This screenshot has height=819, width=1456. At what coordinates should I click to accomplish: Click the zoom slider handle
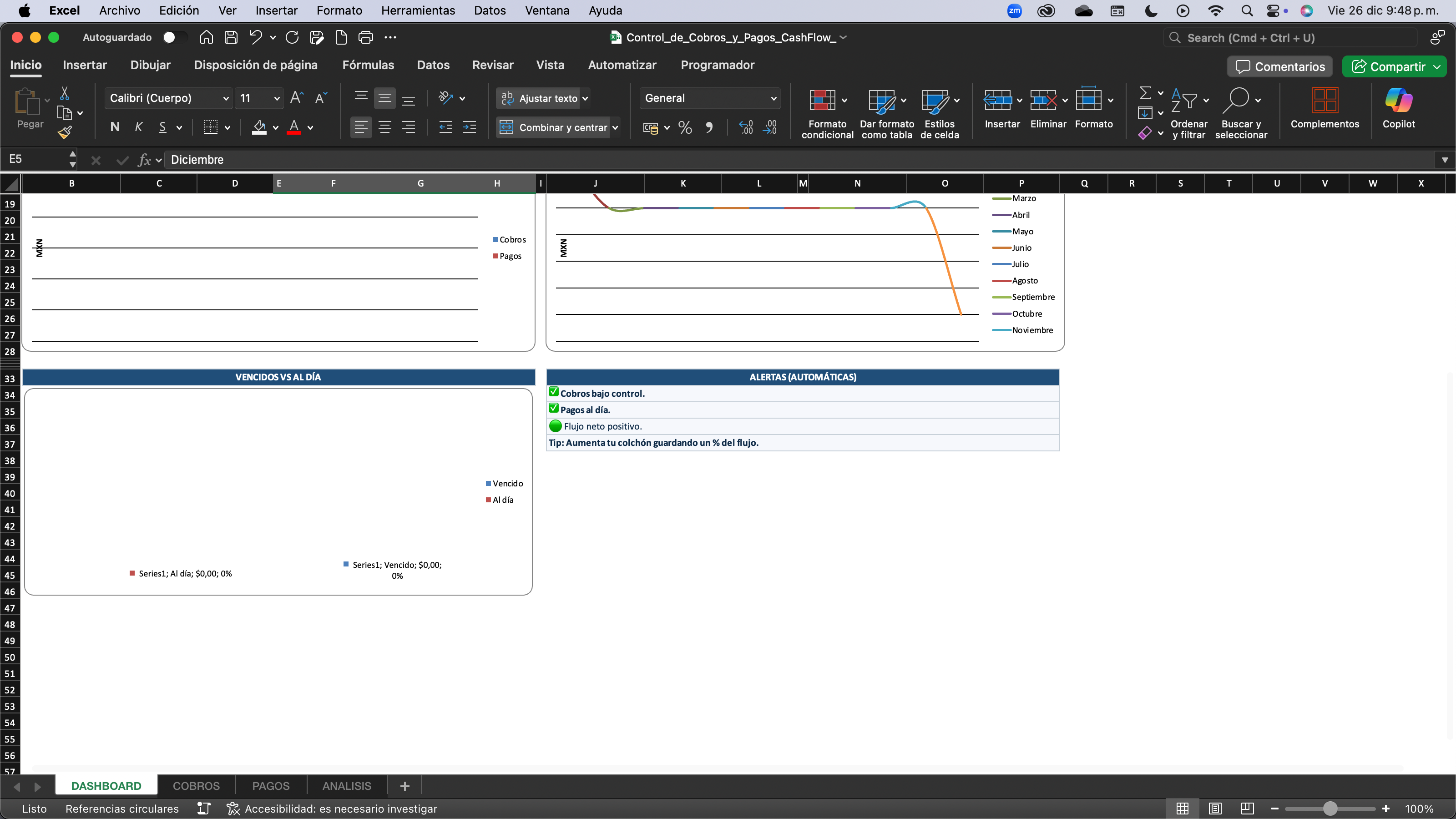[1330, 808]
